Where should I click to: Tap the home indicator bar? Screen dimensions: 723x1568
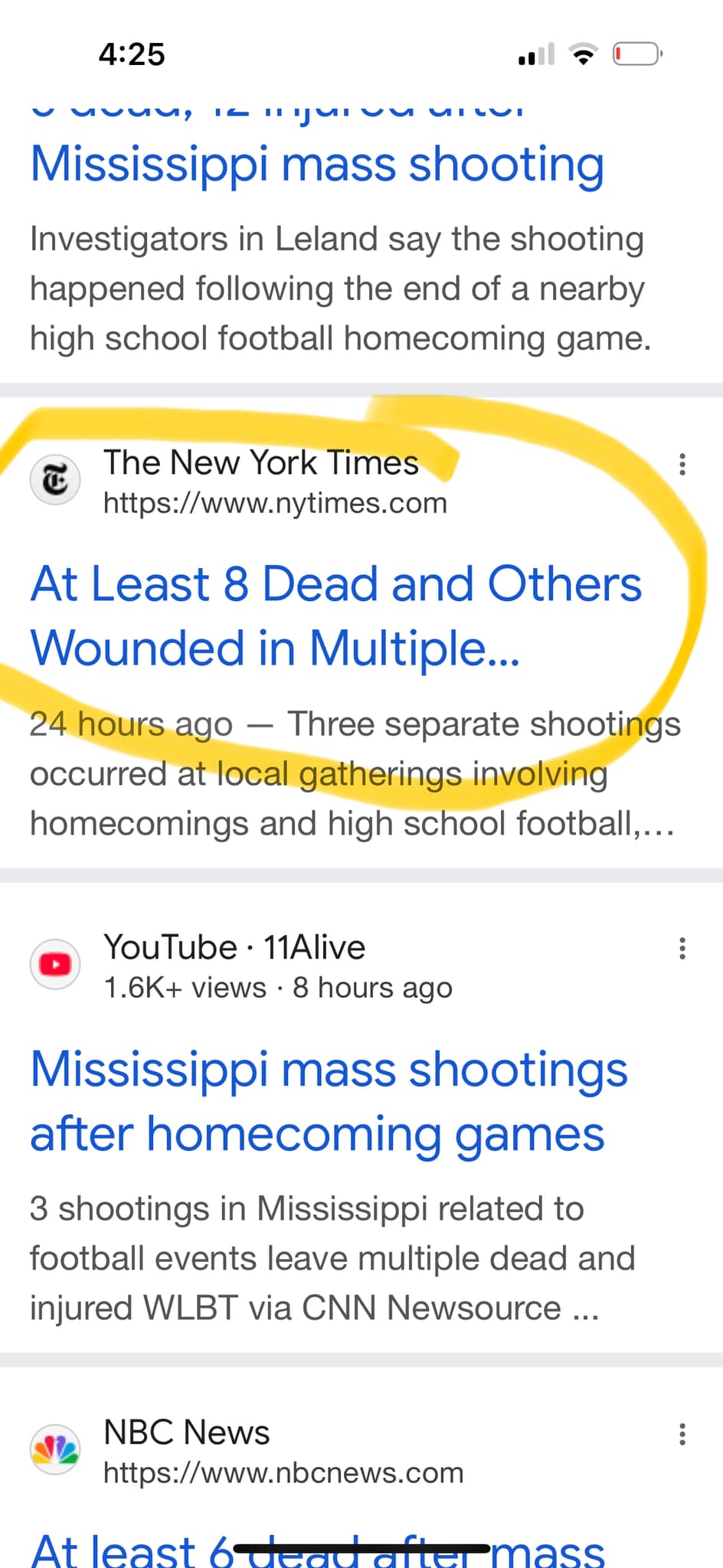[361, 1548]
